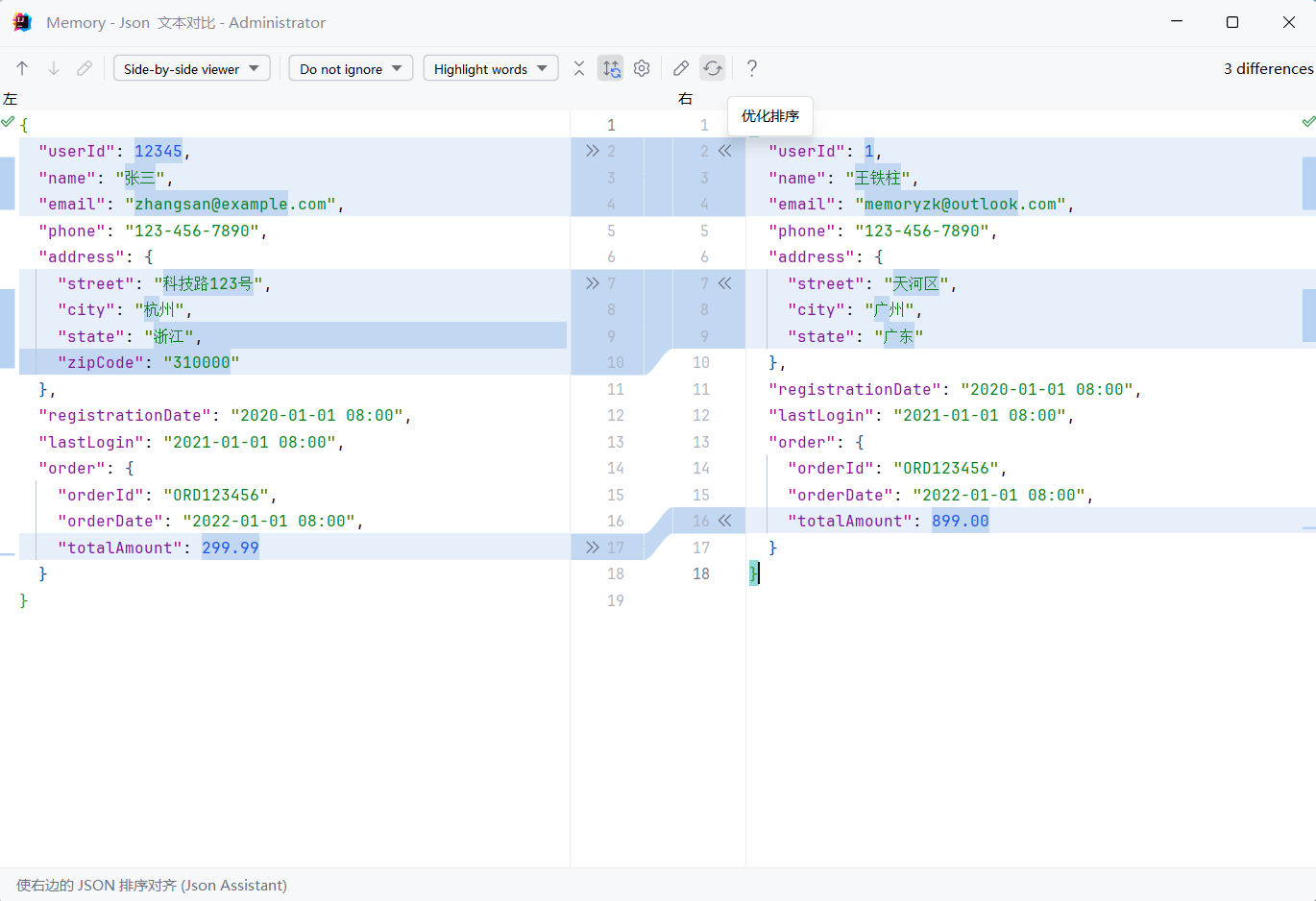
Task: Open help question mark icon
Action: coord(752,68)
